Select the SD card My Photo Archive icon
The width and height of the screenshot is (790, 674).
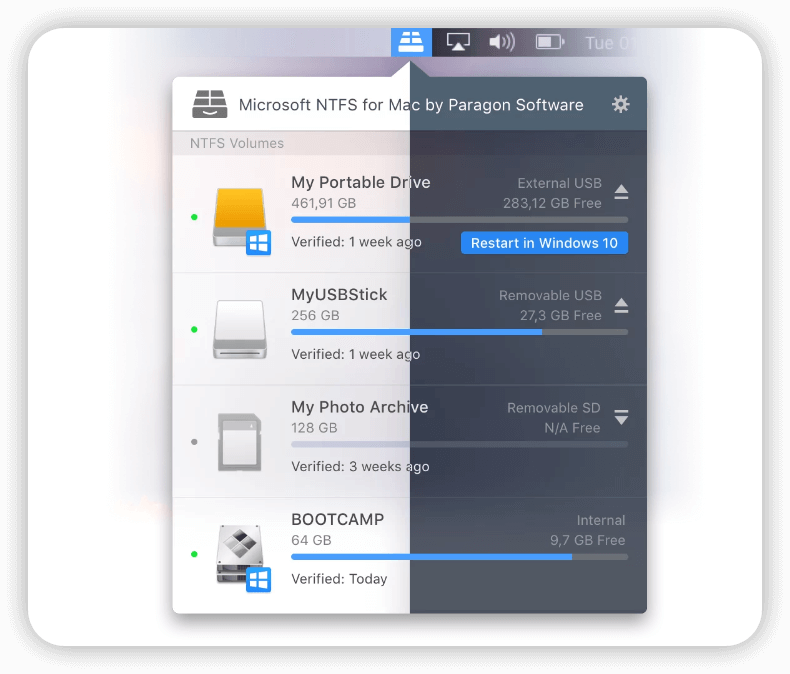click(x=240, y=442)
